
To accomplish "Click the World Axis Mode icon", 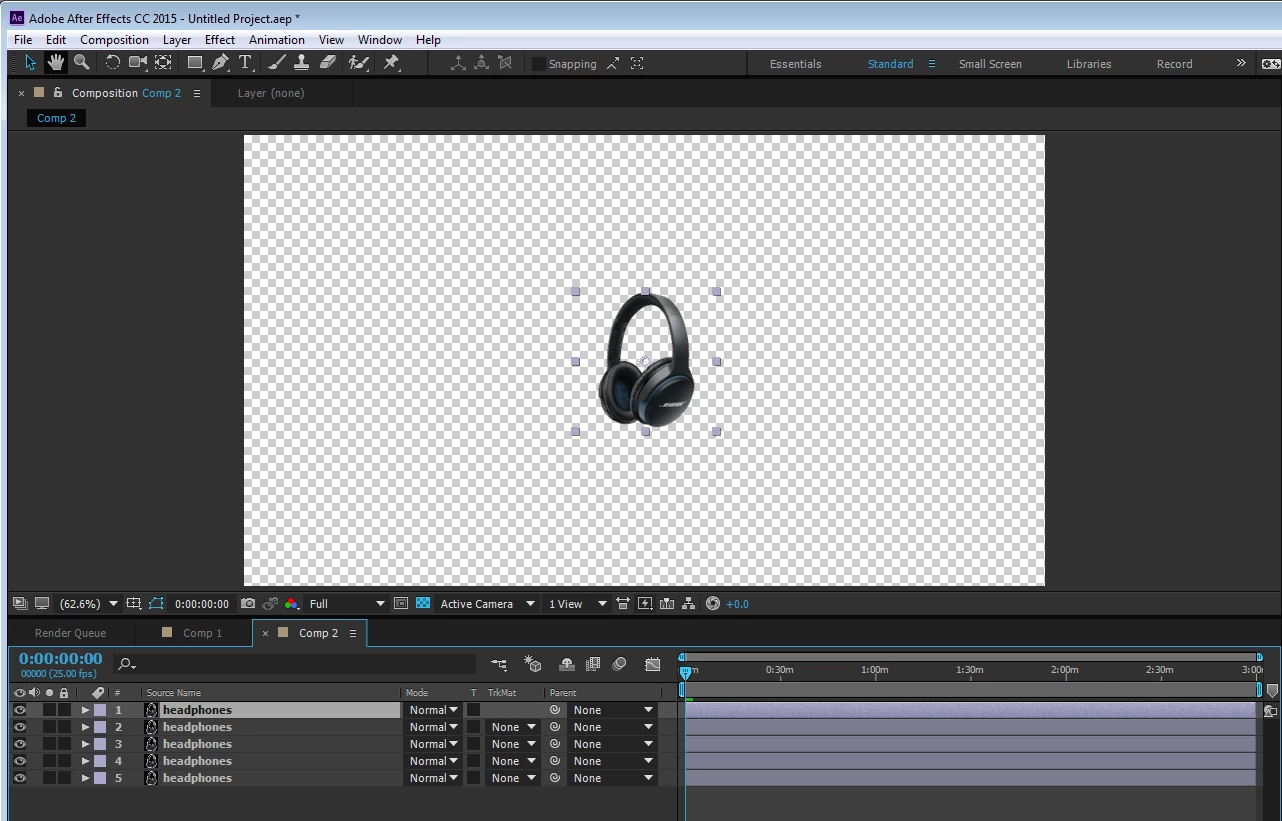I will pyautogui.click(x=481, y=63).
